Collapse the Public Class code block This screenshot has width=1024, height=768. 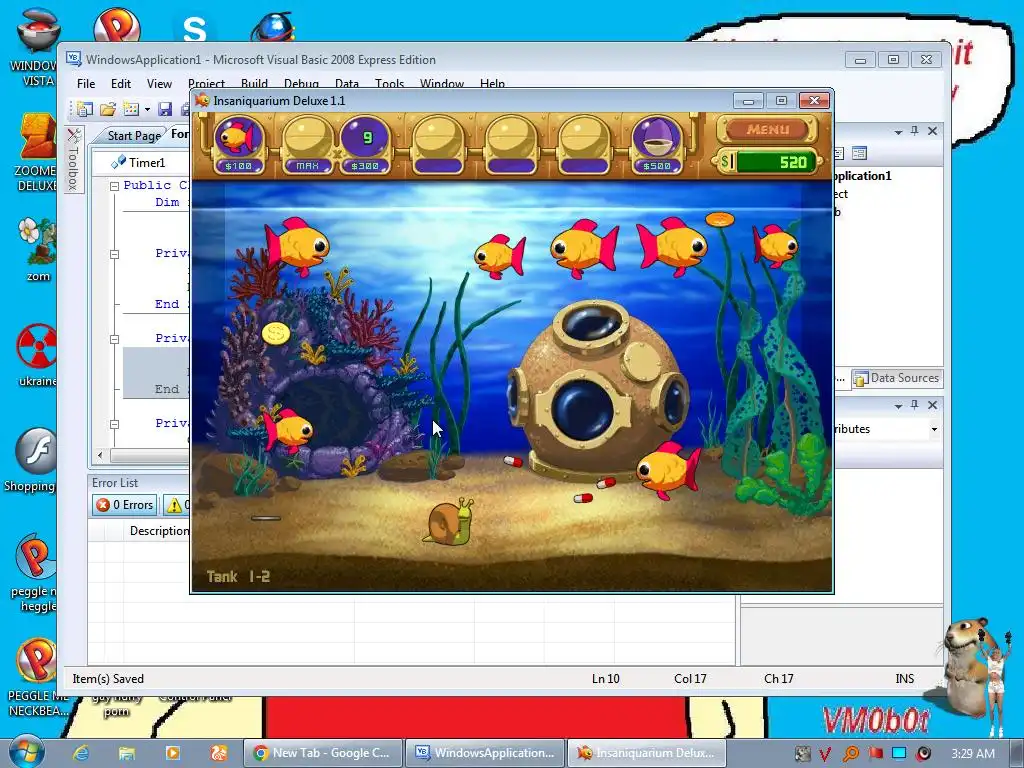[x=114, y=186]
